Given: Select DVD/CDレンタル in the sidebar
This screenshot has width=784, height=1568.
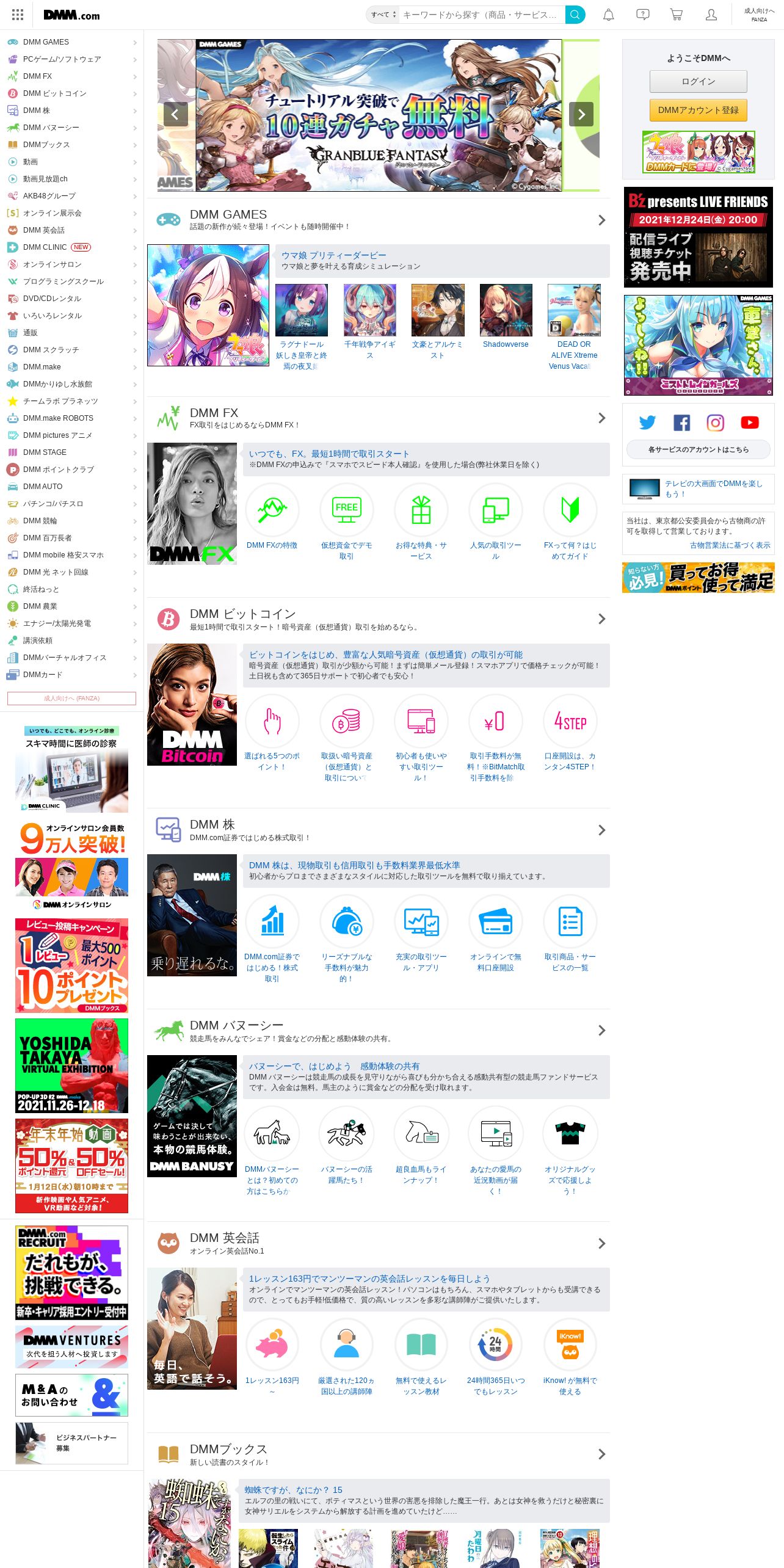Looking at the screenshot, I should tap(71, 299).
